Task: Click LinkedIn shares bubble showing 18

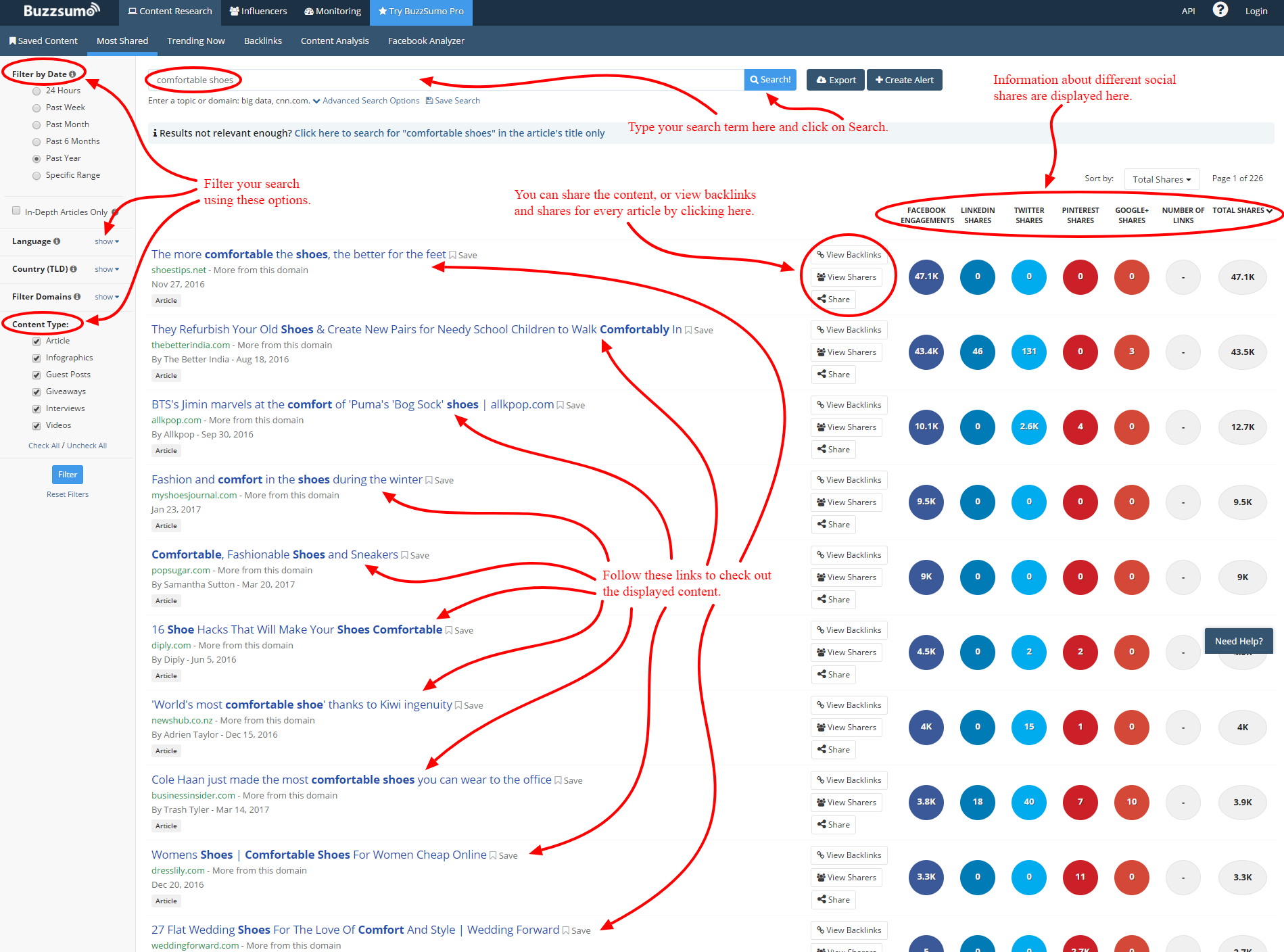Action: point(978,802)
